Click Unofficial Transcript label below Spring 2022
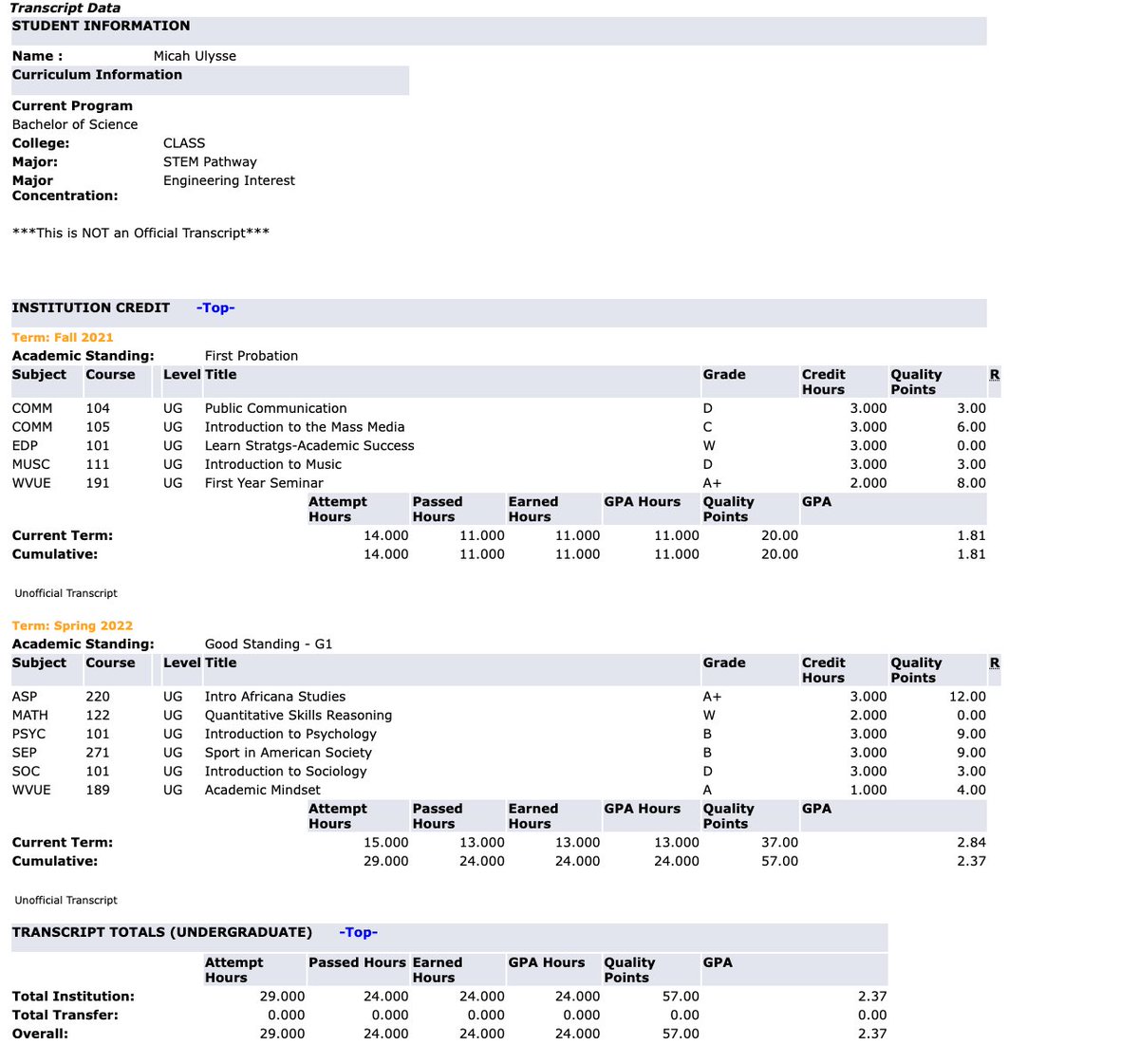This screenshot has height=1064, width=1139. pos(66,900)
